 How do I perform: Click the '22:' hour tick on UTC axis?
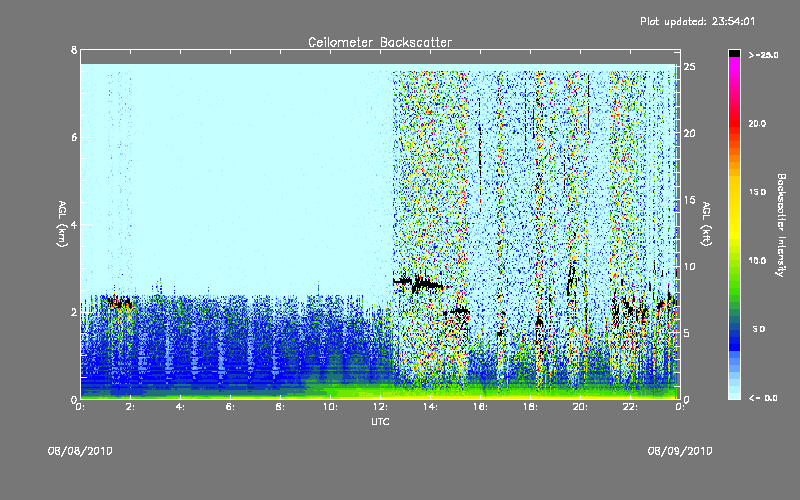[x=630, y=407]
